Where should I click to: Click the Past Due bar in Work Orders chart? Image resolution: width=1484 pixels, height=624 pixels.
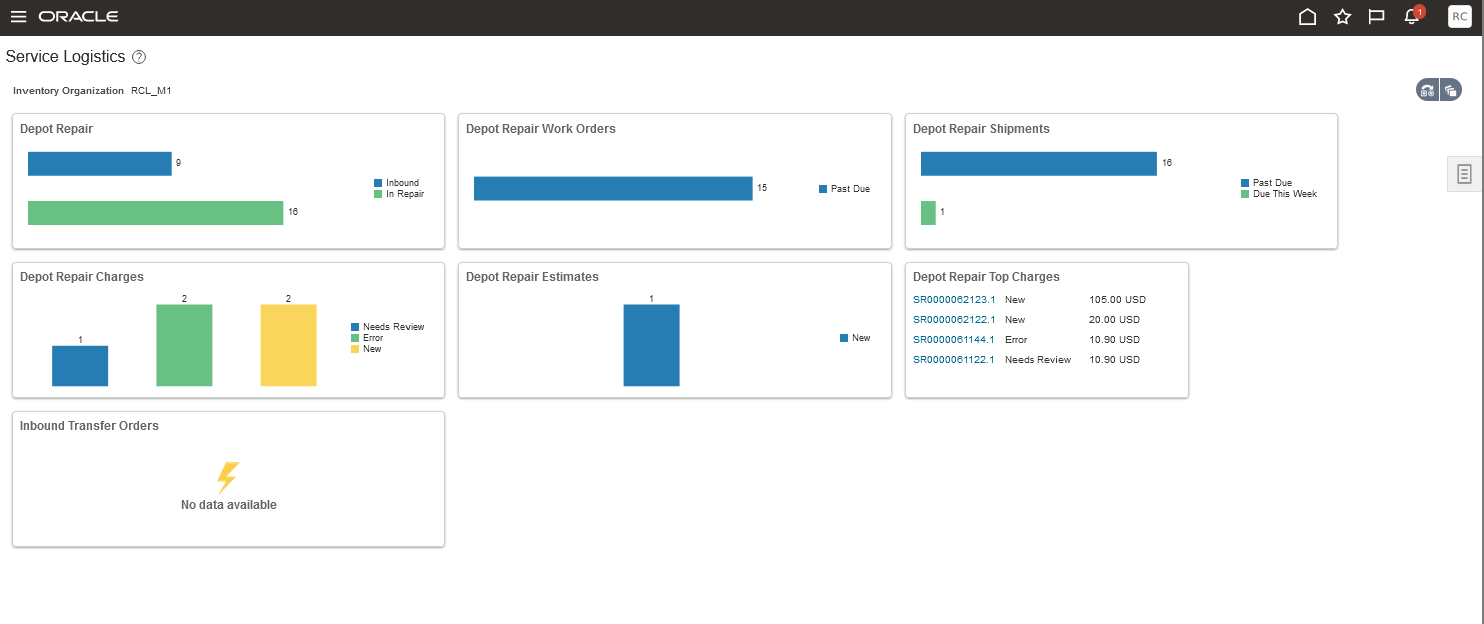click(613, 188)
